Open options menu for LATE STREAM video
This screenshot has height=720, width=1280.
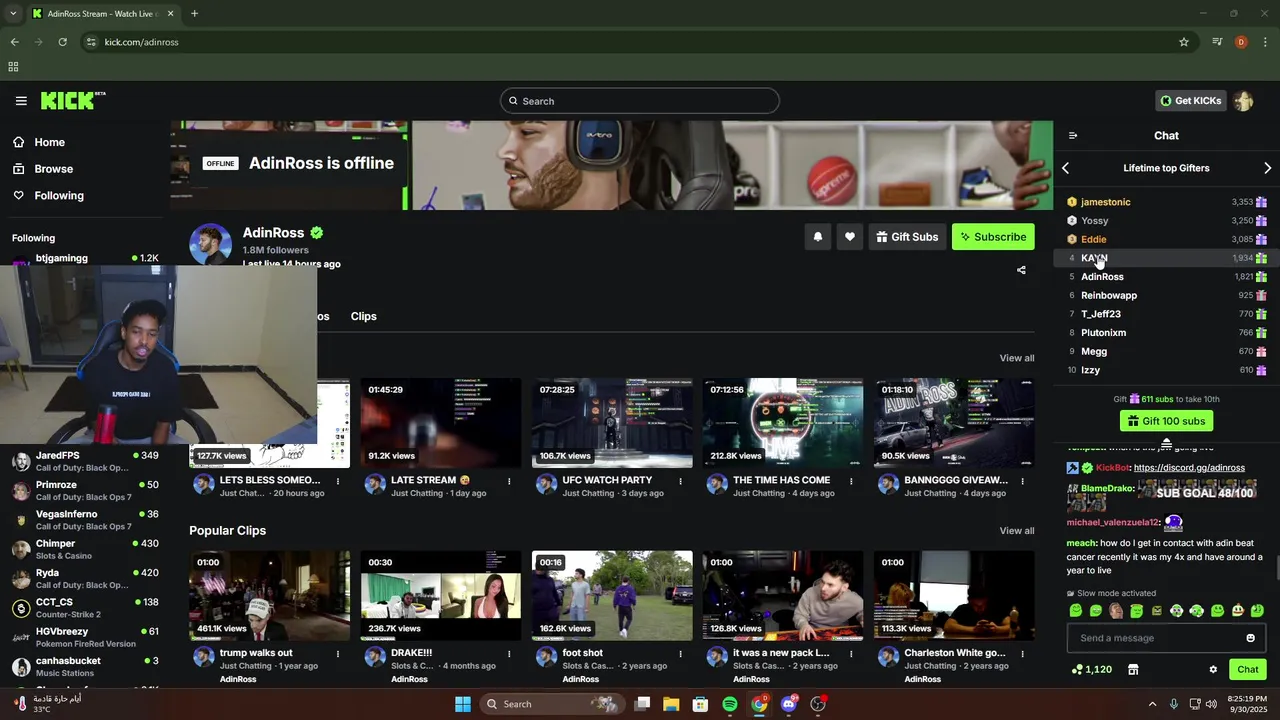point(509,481)
